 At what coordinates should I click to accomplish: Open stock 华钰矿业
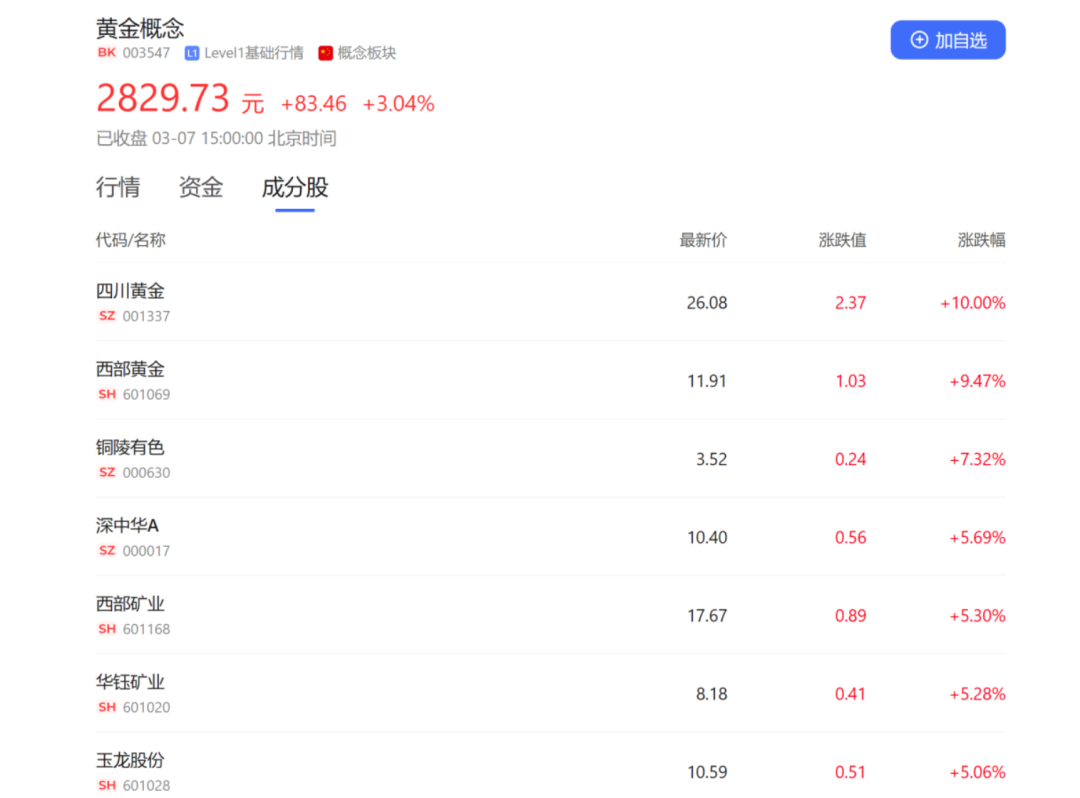point(130,682)
